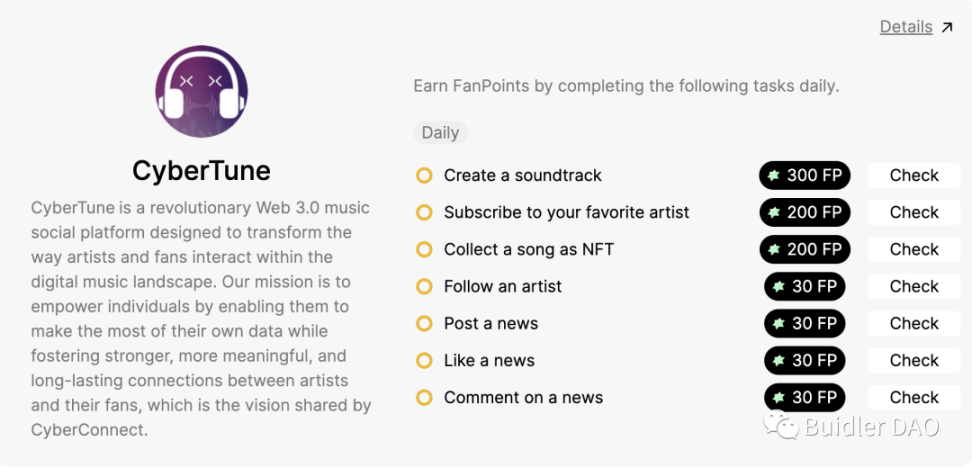
Task: Toggle the Create a soundtrack status circle
Action: [424, 175]
